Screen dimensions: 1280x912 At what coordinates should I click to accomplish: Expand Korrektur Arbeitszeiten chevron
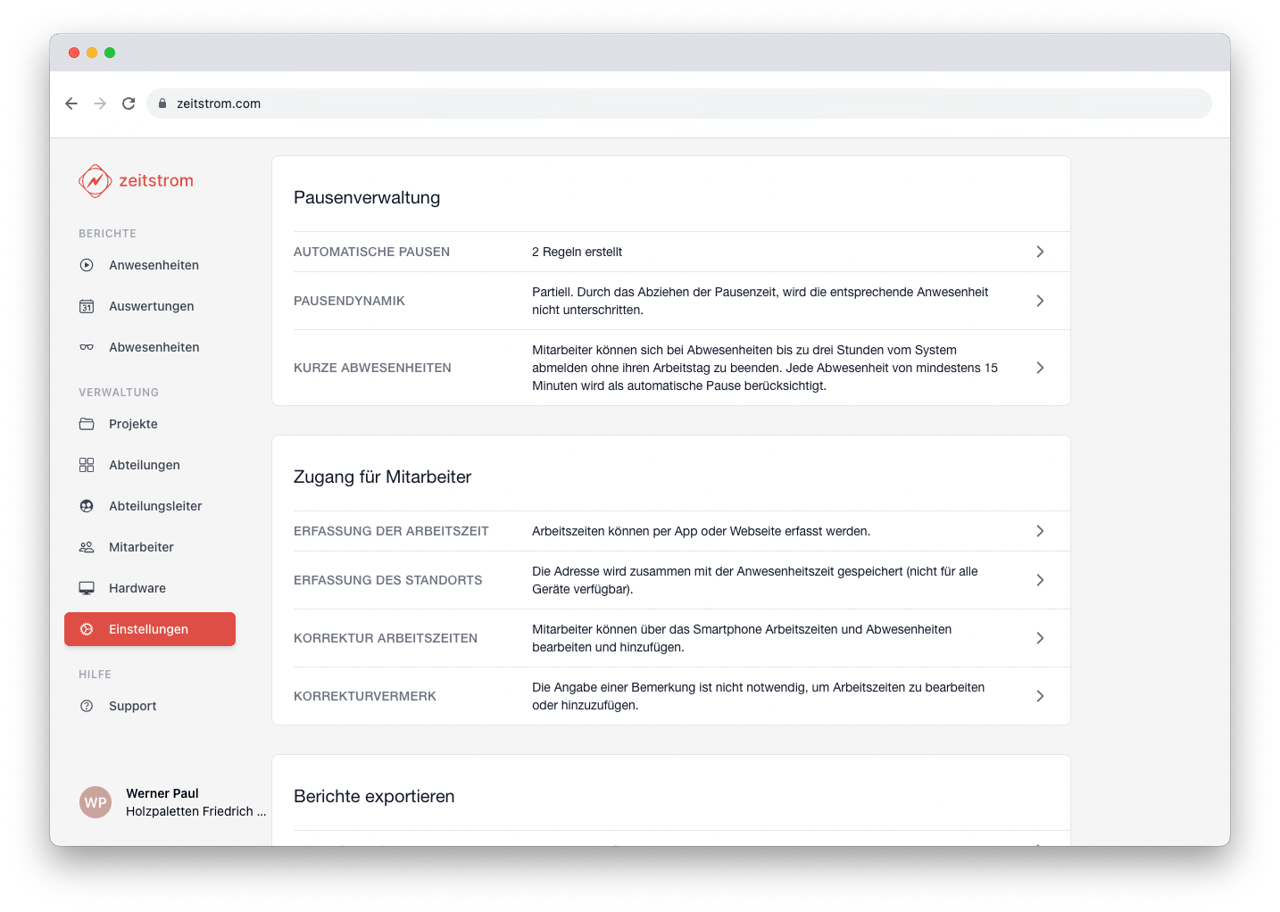[x=1040, y=638]
